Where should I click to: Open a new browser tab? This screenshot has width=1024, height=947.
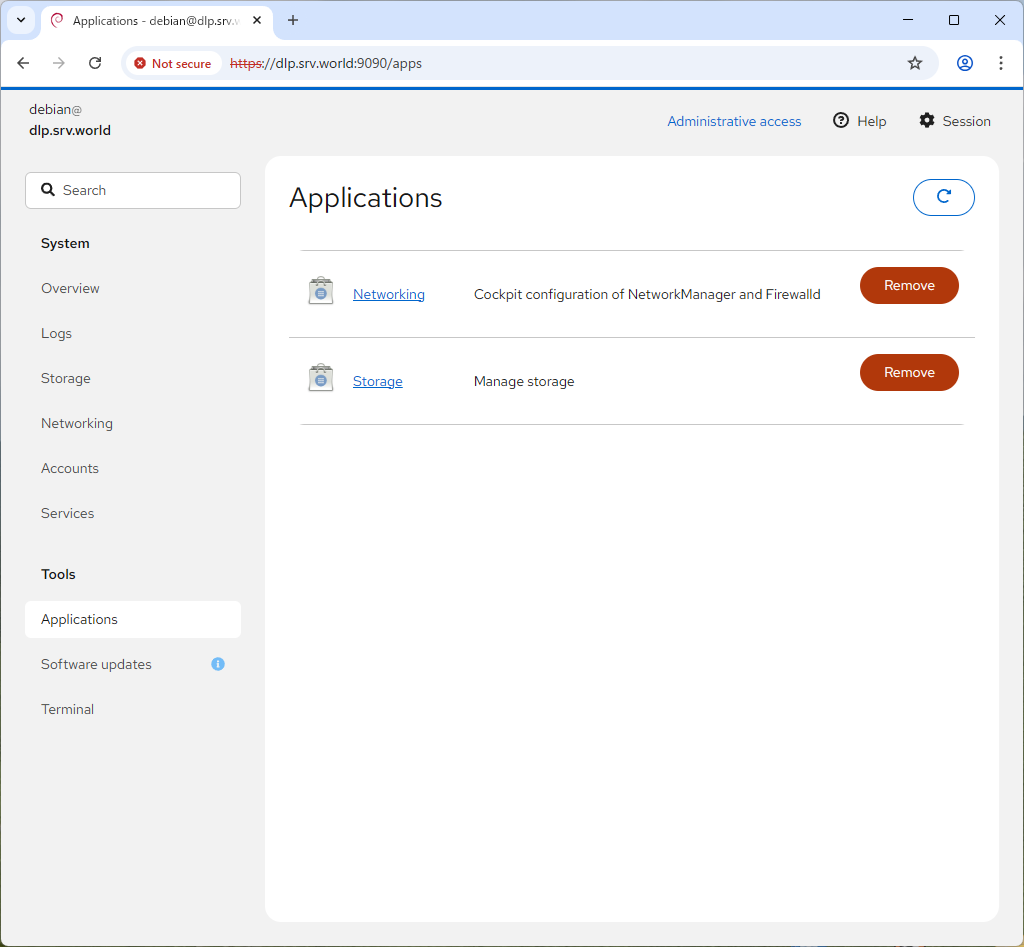point(293,20)
